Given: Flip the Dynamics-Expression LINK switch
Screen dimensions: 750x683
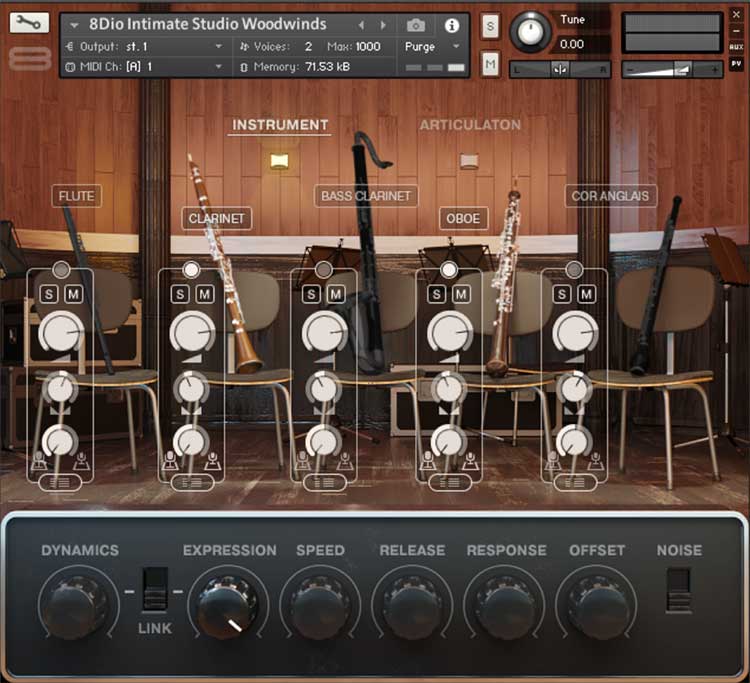Looking at the screenshot, I should 155,589.
